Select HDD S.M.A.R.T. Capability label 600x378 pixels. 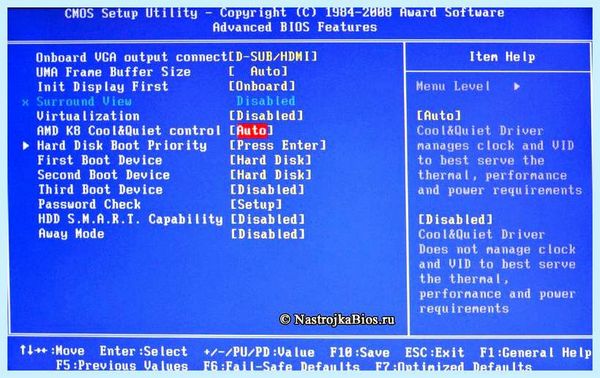130,219
